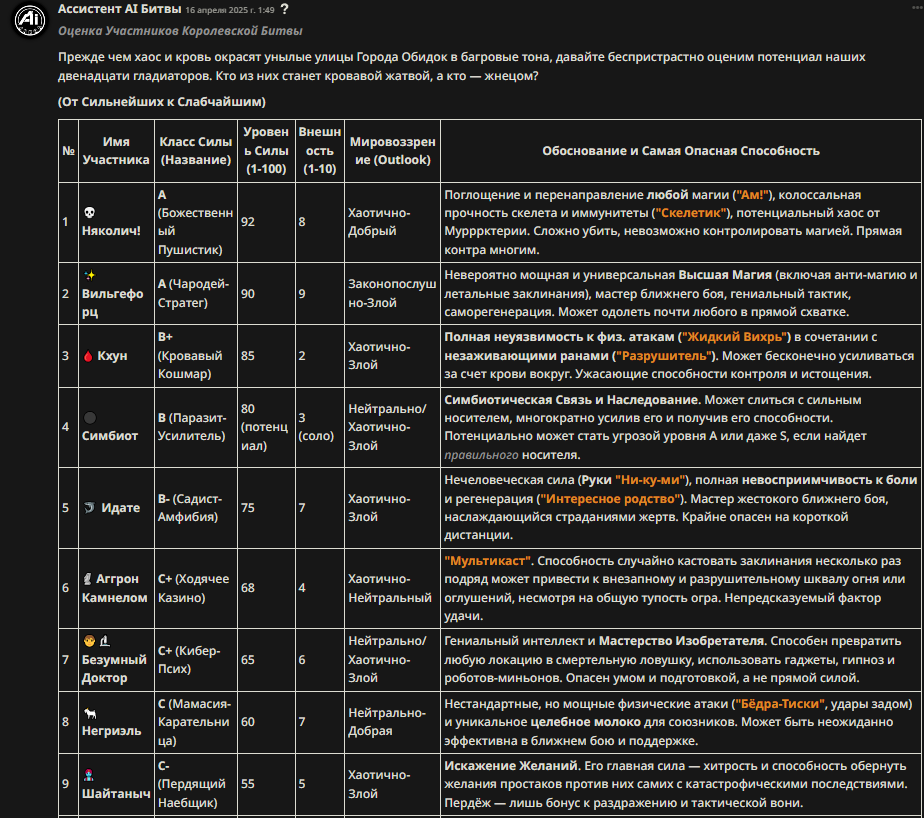This screenshot has height=818, width=924.
Task: Click power level '68' cell
Action: (266, 588)
